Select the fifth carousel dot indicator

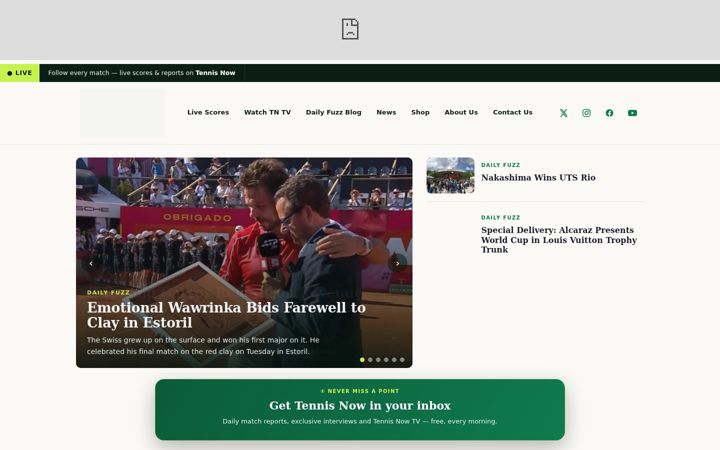(x=394, y=360)
